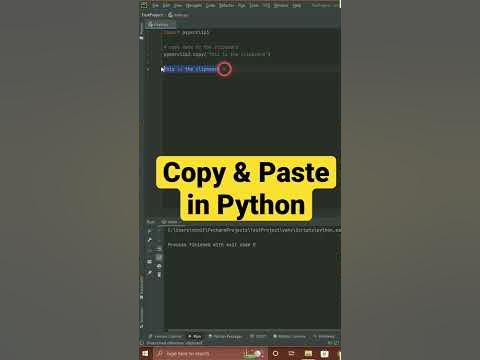The width and height of the screenshot is (480, 360).
Task: Open the View menu
Action: point(178,5)
